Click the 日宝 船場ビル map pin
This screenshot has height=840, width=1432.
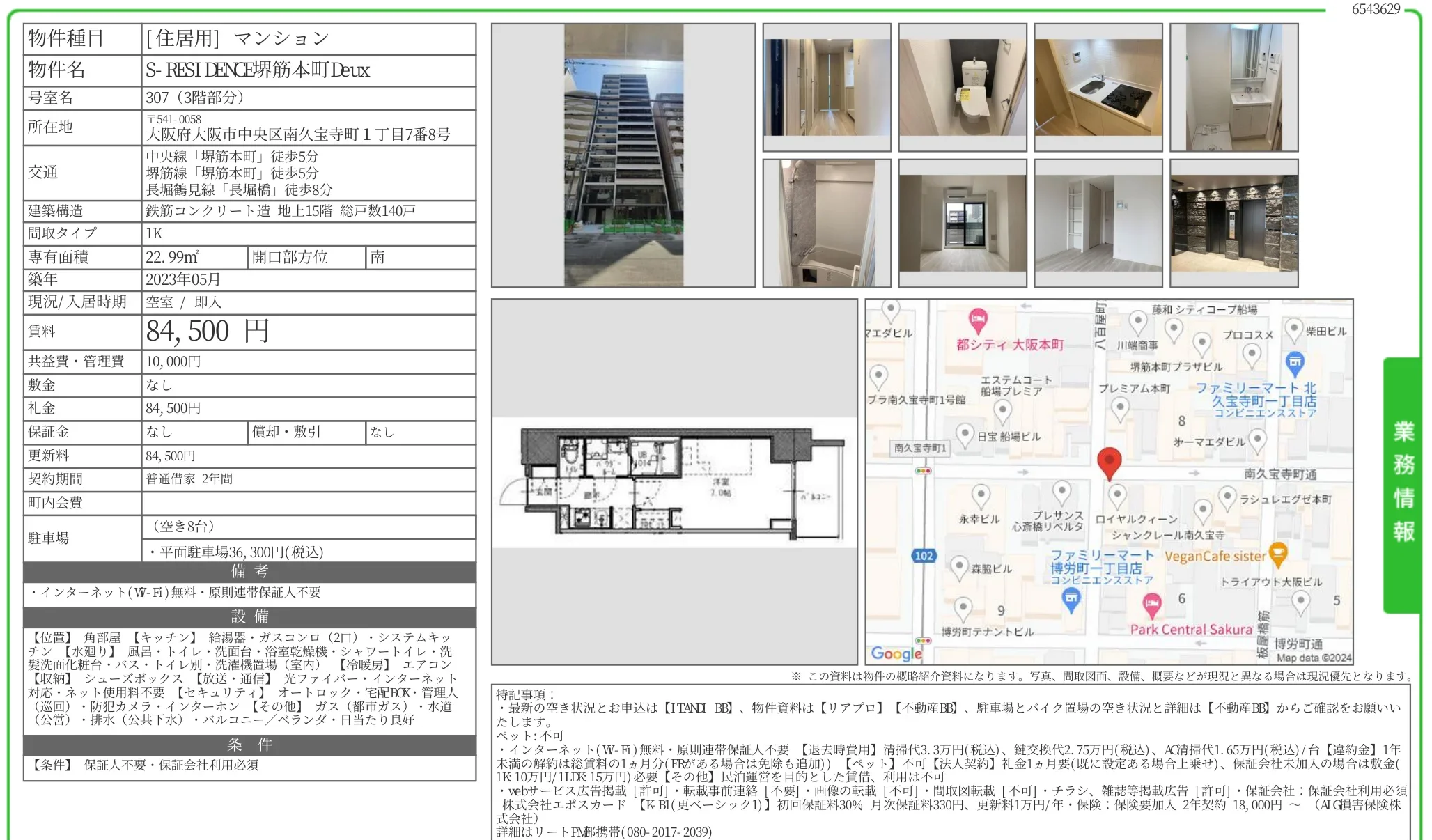(965, 435)
